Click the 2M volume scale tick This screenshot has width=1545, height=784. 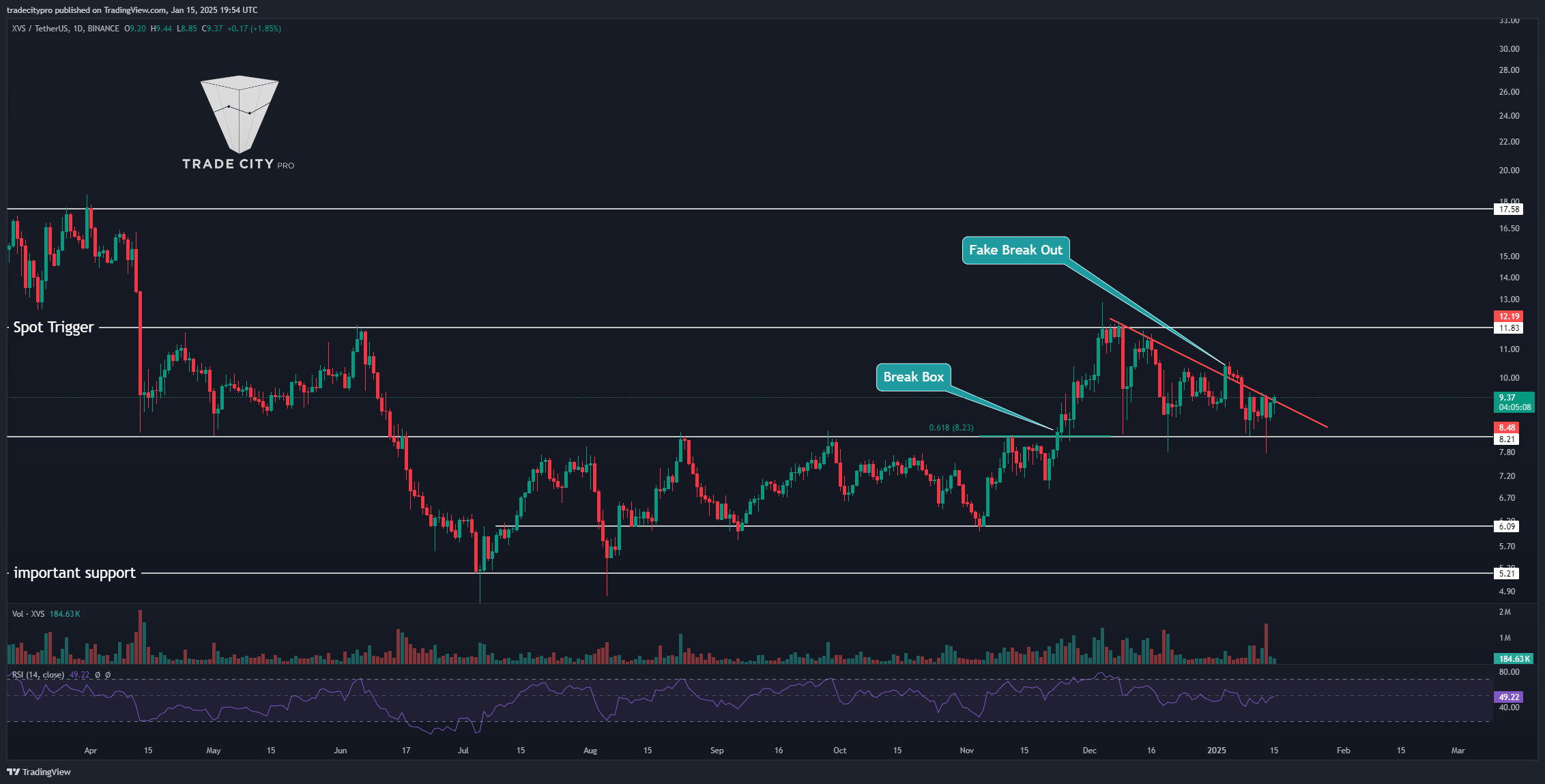click(1505, 612)
